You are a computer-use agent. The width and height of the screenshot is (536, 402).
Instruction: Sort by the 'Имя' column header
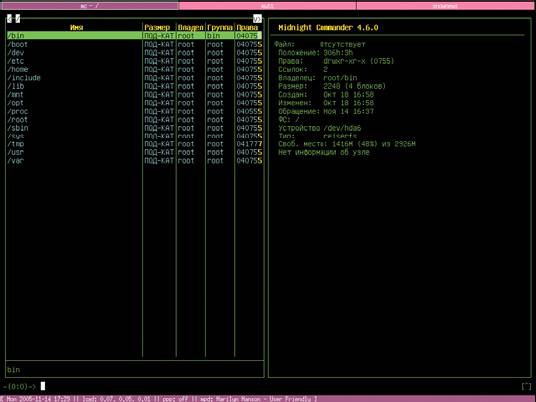click(x=77, y=27)
